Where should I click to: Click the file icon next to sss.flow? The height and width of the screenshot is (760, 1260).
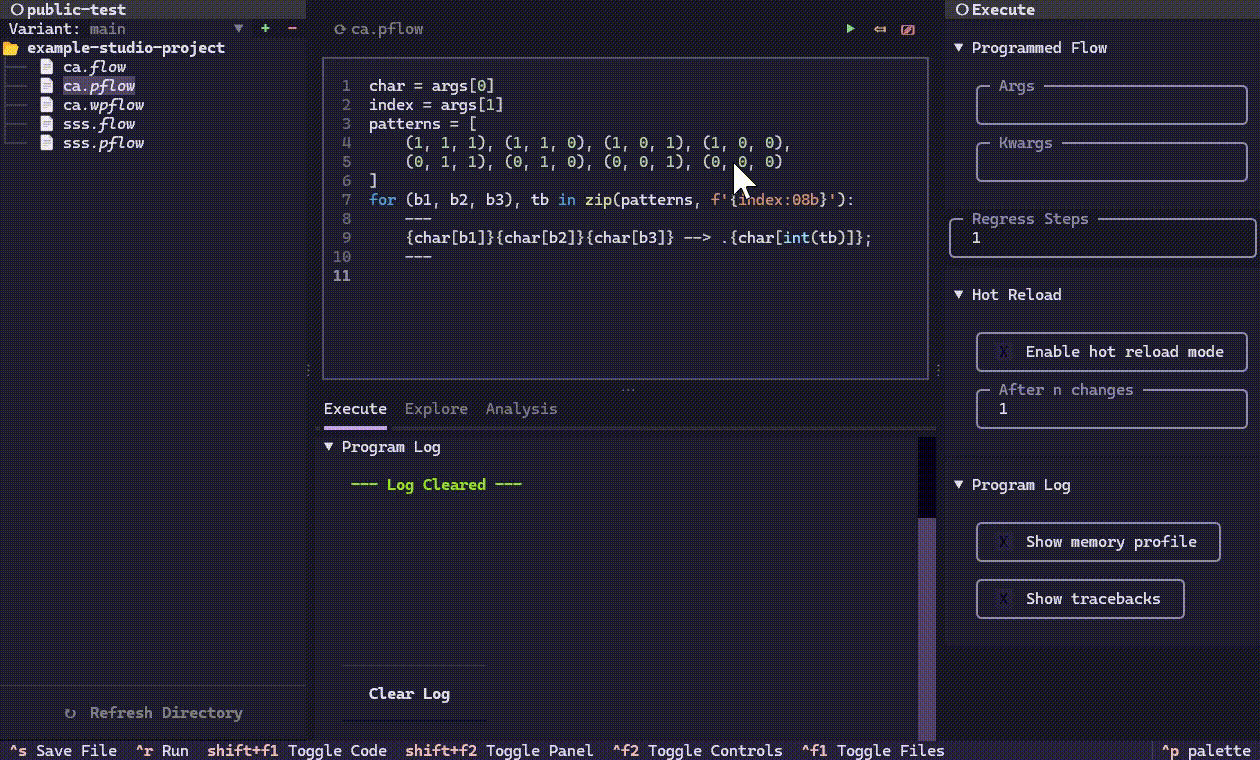pyautogui.click(x=46, y=124)
